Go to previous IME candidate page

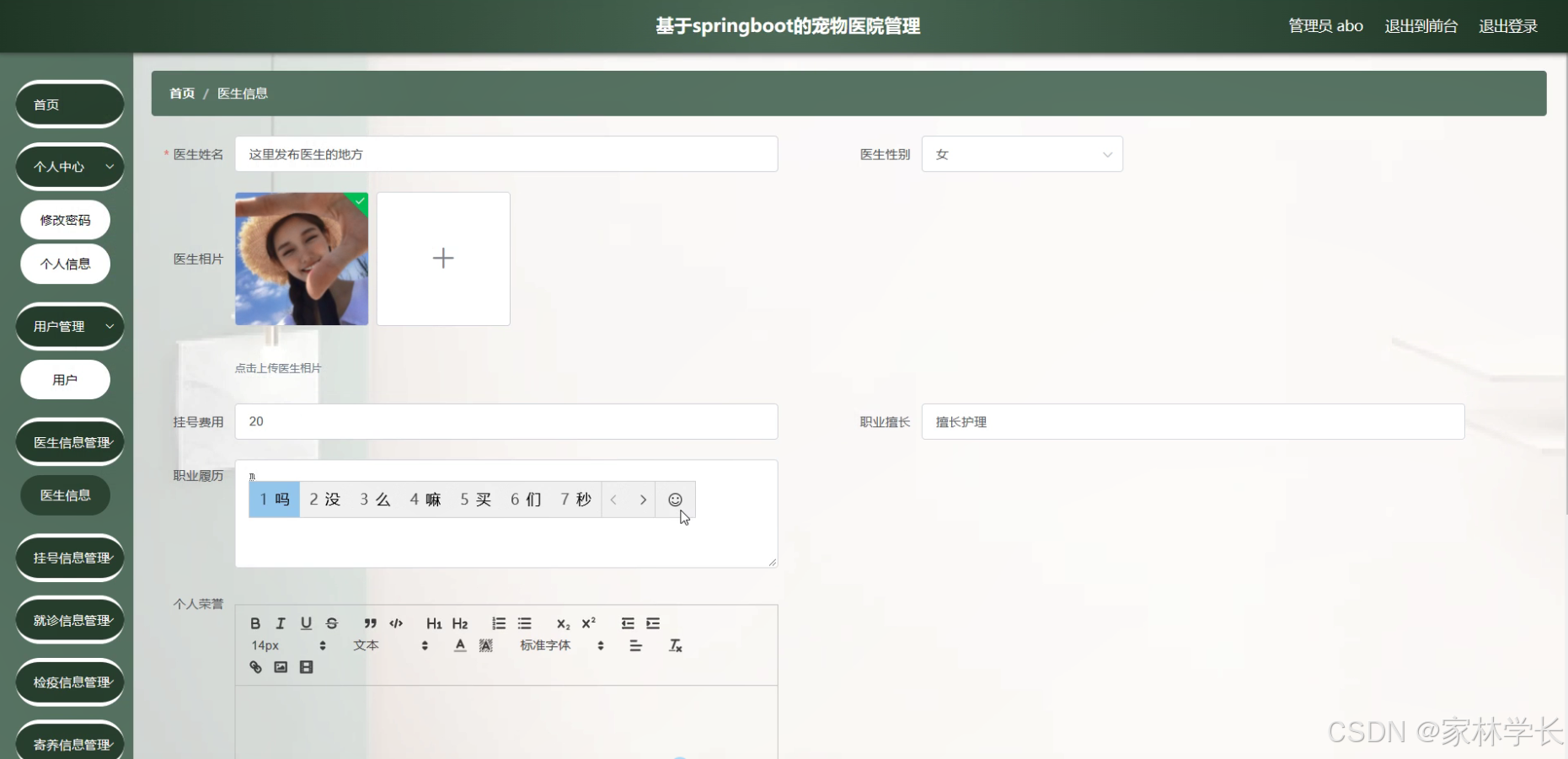(614, 500)
